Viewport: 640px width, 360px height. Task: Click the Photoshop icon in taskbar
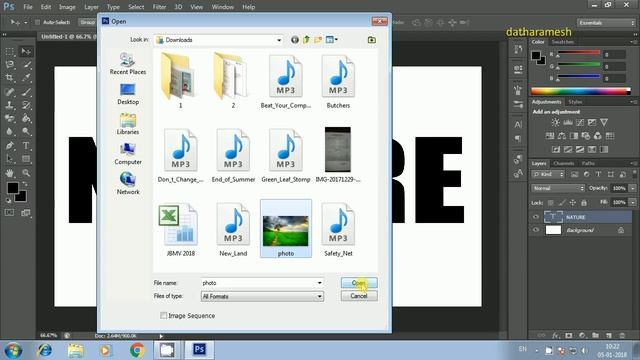(199, 350)
